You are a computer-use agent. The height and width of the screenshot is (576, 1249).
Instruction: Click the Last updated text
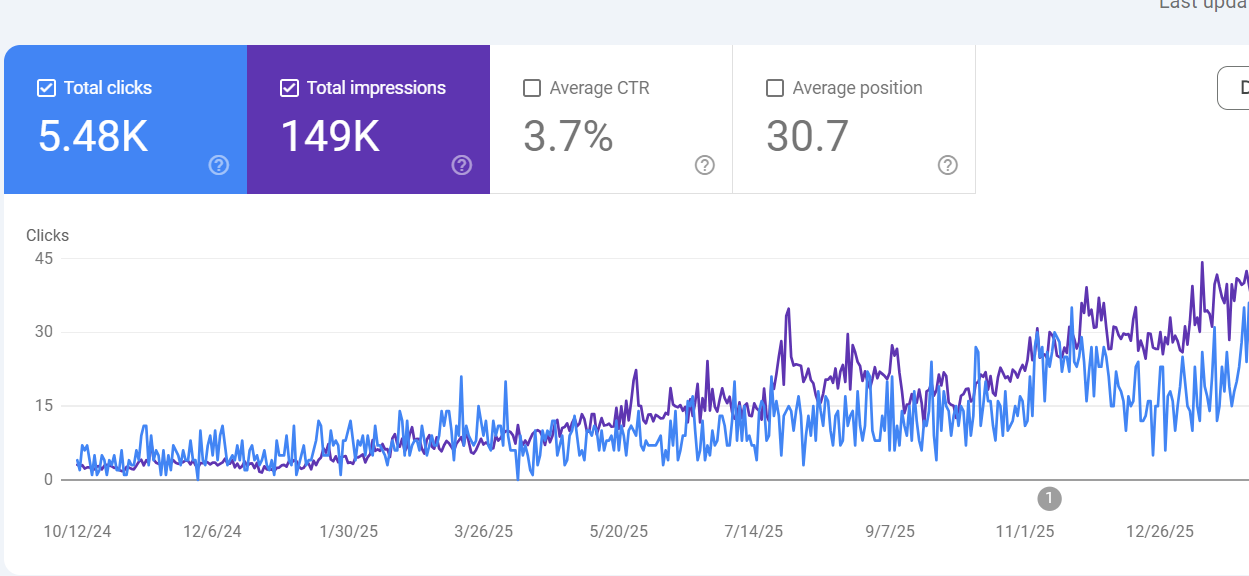[1203, 5]
